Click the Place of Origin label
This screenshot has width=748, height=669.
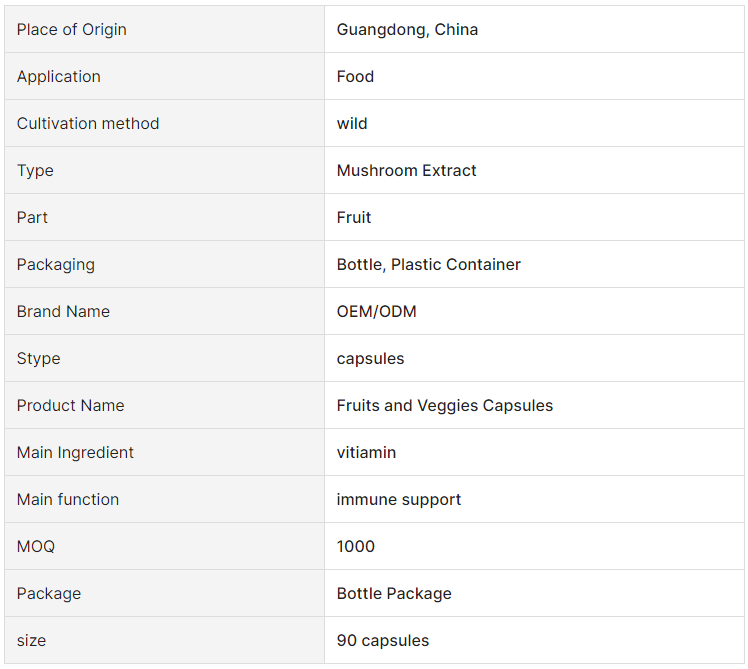point(72,30)
